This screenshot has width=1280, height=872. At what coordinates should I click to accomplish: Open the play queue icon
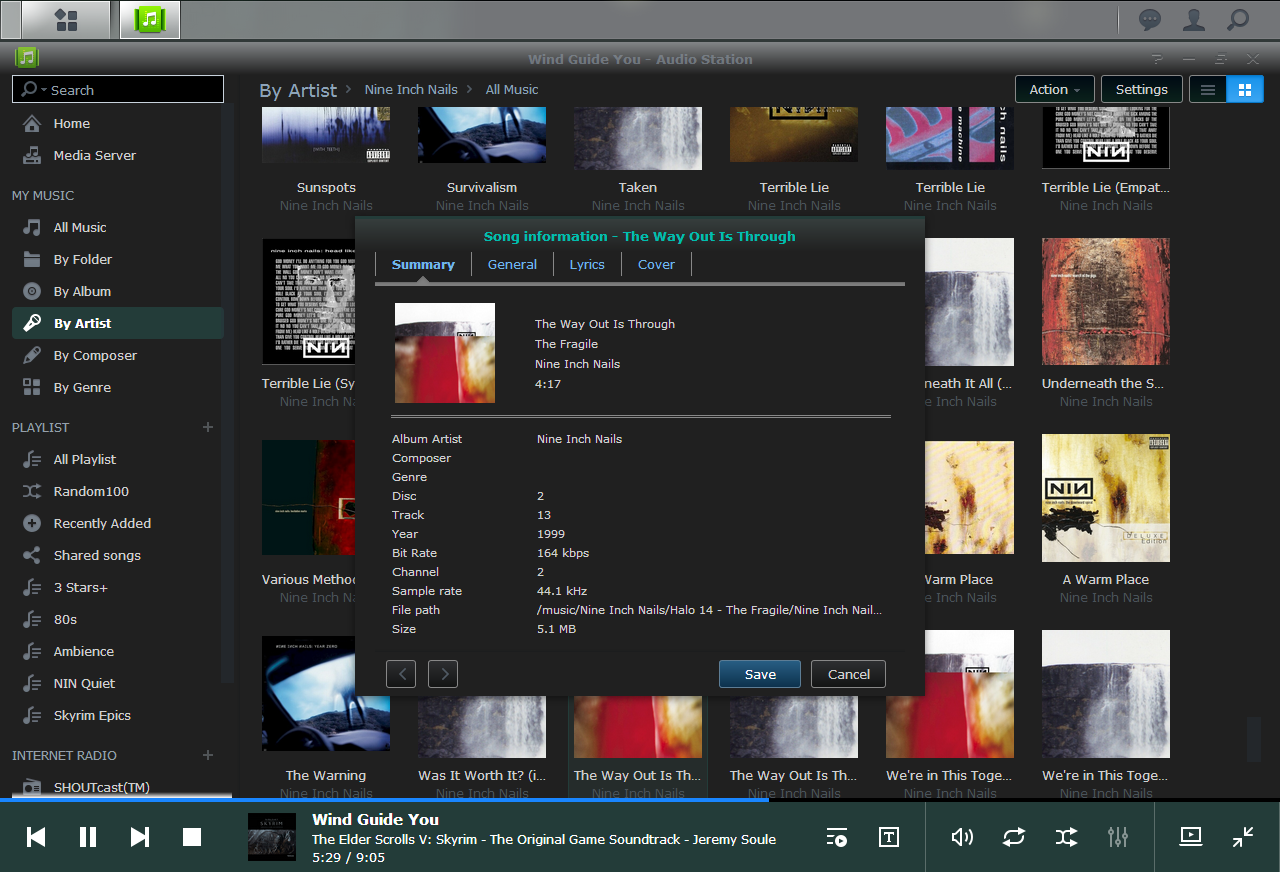click(837, 837)
